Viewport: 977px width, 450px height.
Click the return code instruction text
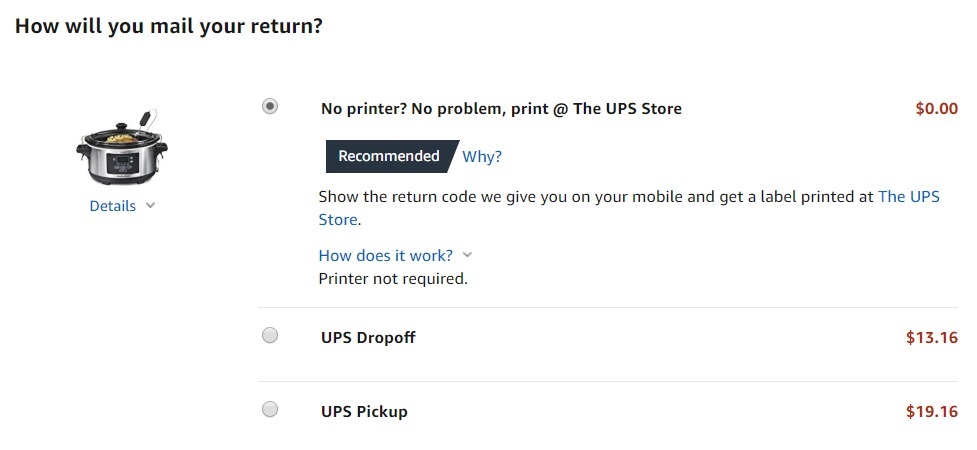point(629,208)
